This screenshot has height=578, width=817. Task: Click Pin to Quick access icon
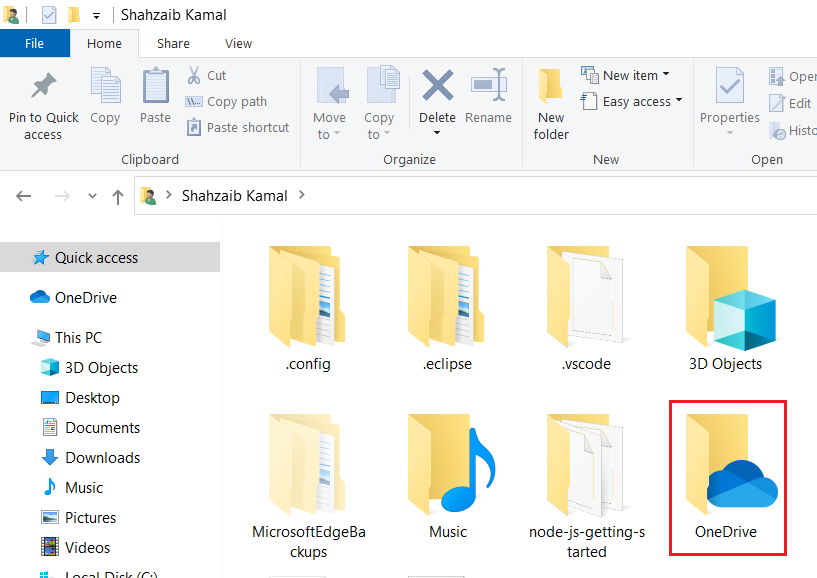[43, 86]
